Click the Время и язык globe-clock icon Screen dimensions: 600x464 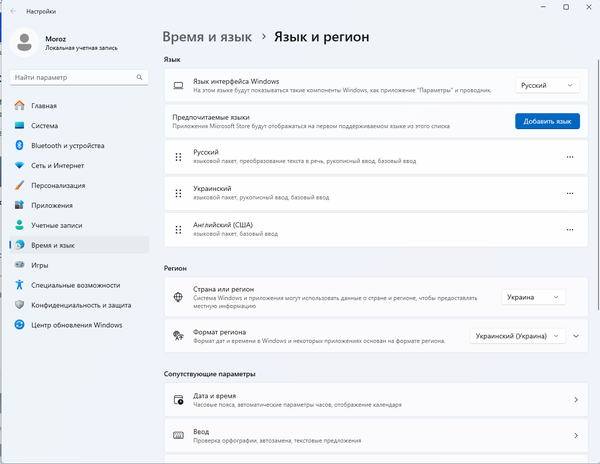pos(20,245)
